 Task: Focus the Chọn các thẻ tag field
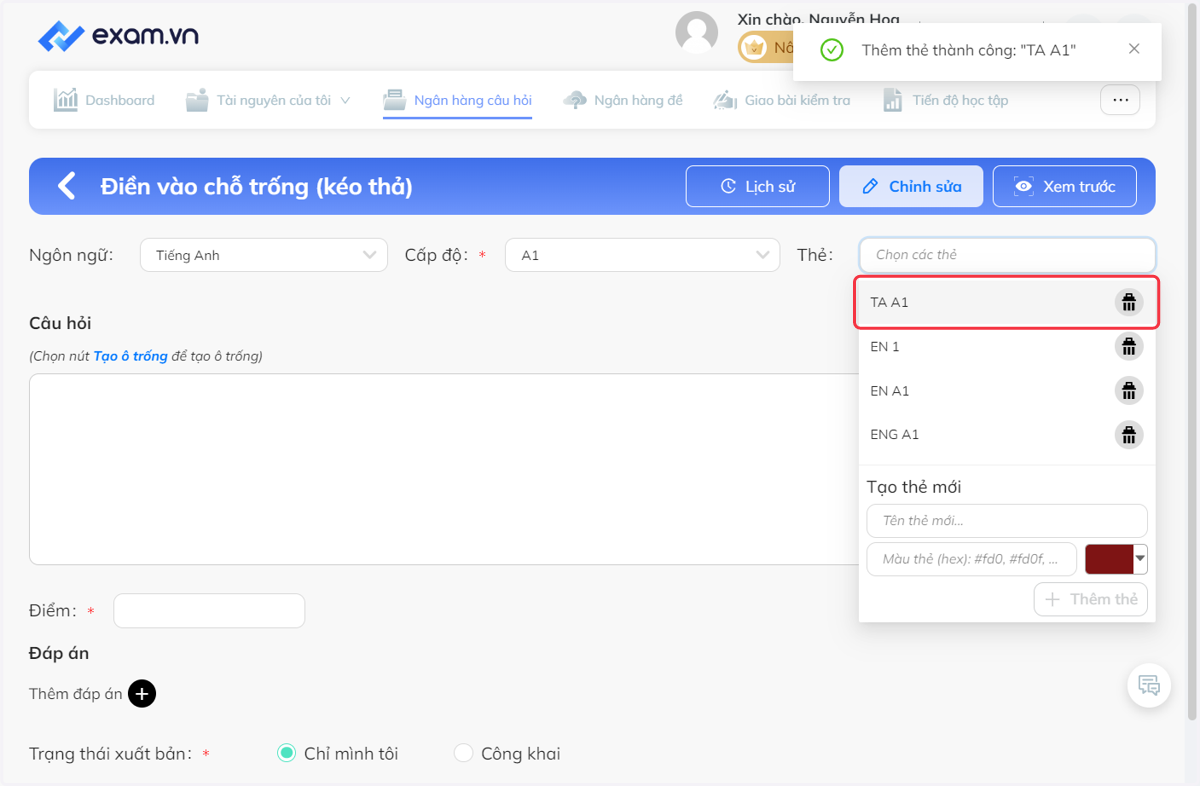(x=1007, y=255)
